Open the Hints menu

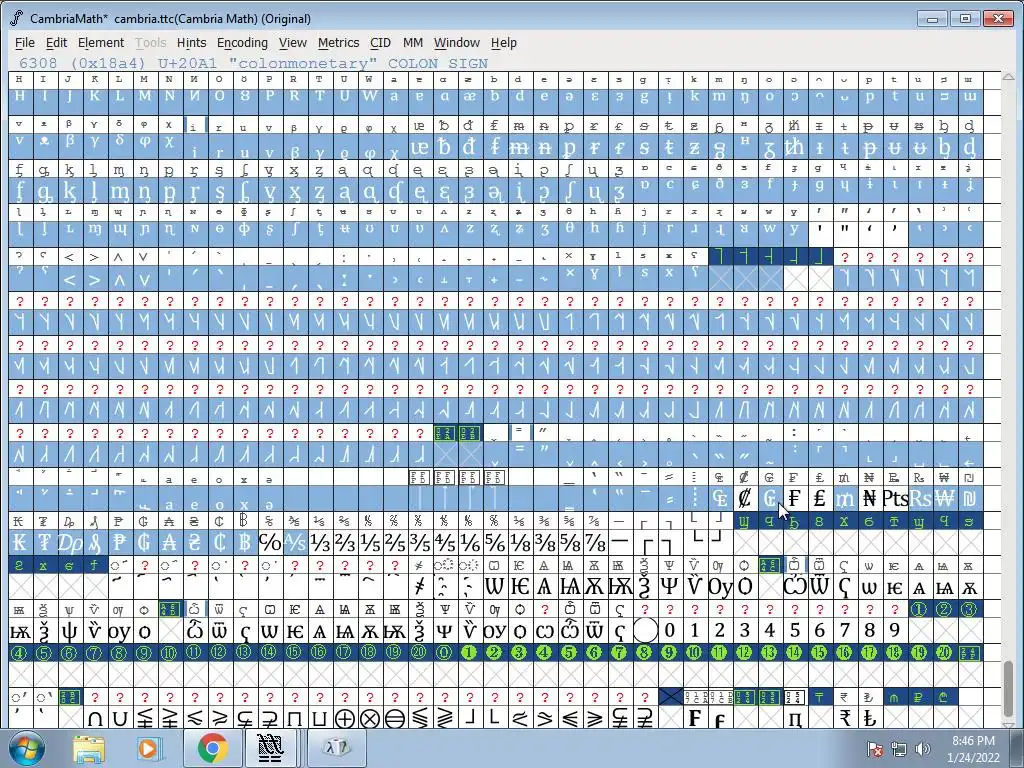191,42
